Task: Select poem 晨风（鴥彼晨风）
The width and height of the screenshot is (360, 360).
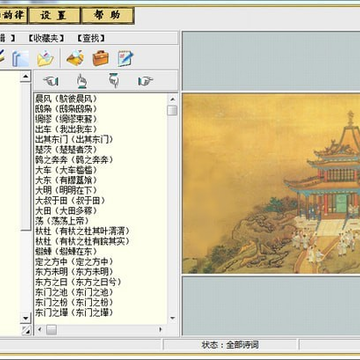Action: tap(66, 98)
